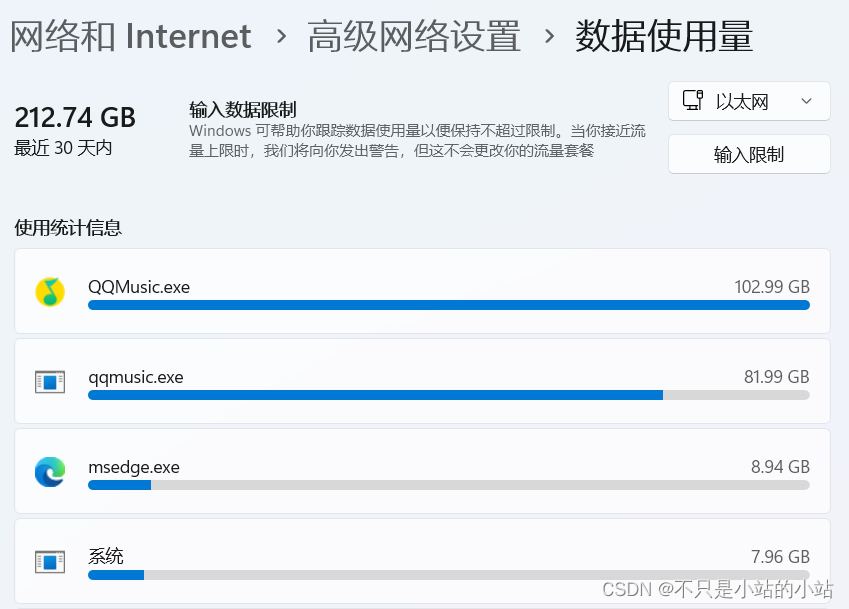Screen dimensions: 849x609
Task: Click the qqmusic.exe blue app icon
Action: point(49,379)
